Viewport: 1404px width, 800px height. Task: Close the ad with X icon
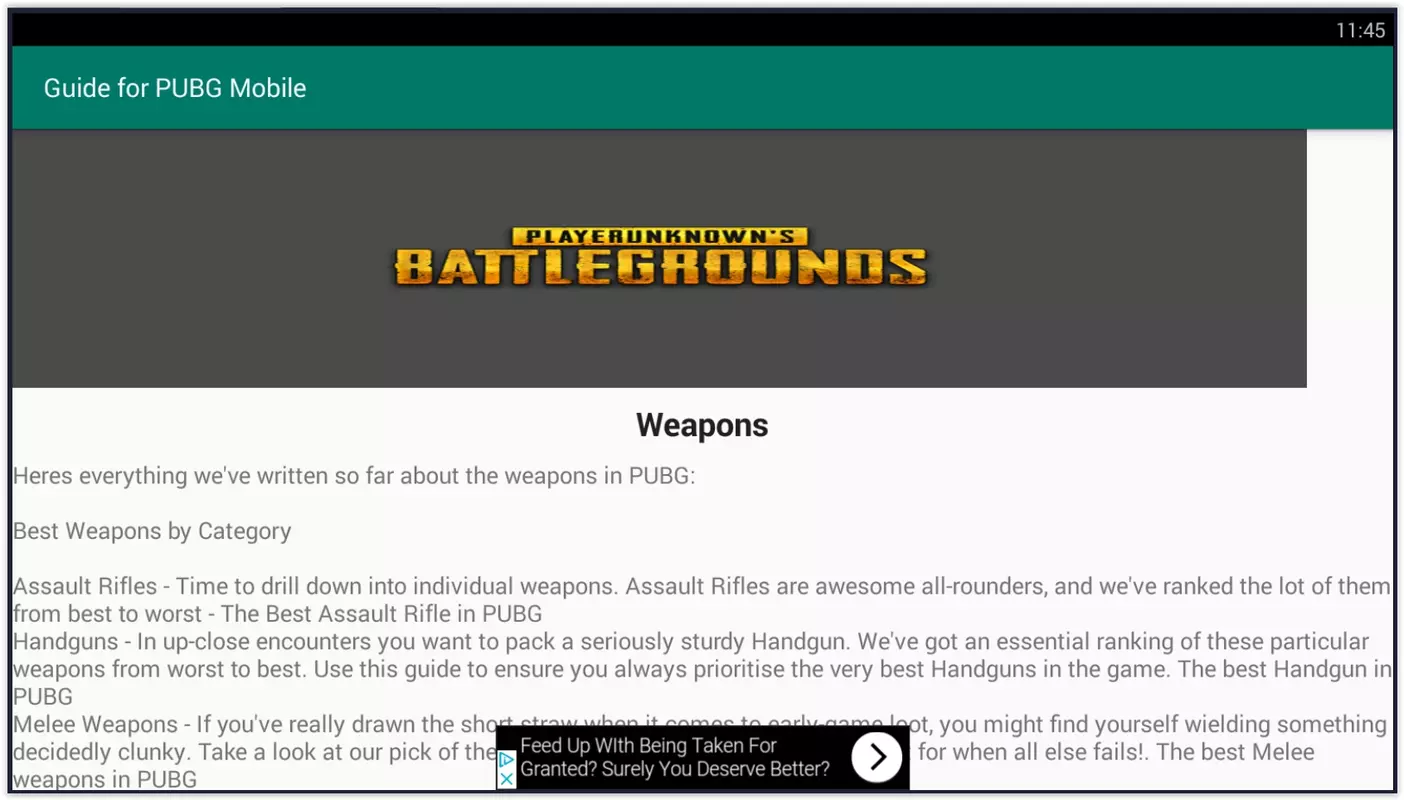click(x=506, y=778)
